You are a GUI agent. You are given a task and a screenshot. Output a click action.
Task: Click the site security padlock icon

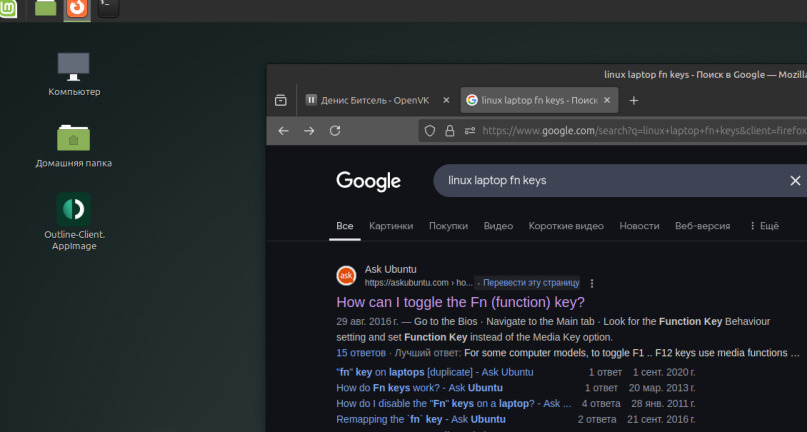[448, 131]
